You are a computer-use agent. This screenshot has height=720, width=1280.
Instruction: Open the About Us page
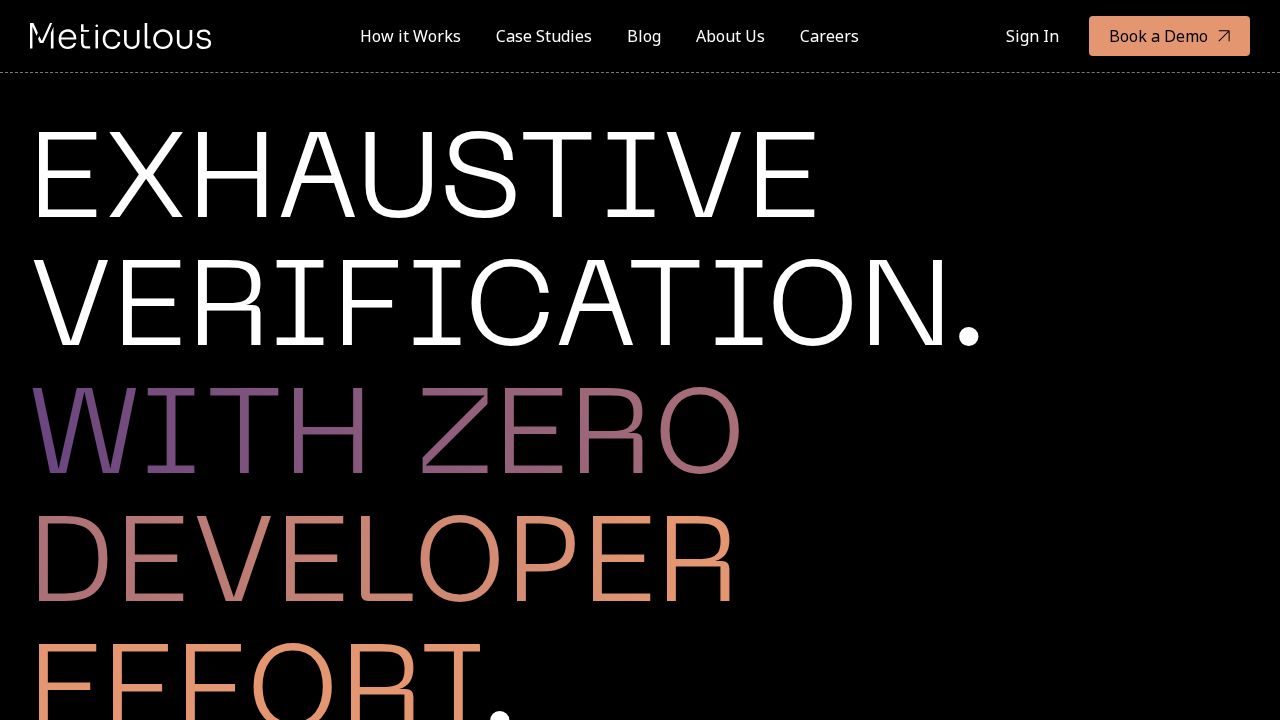(x=730, y=36)
